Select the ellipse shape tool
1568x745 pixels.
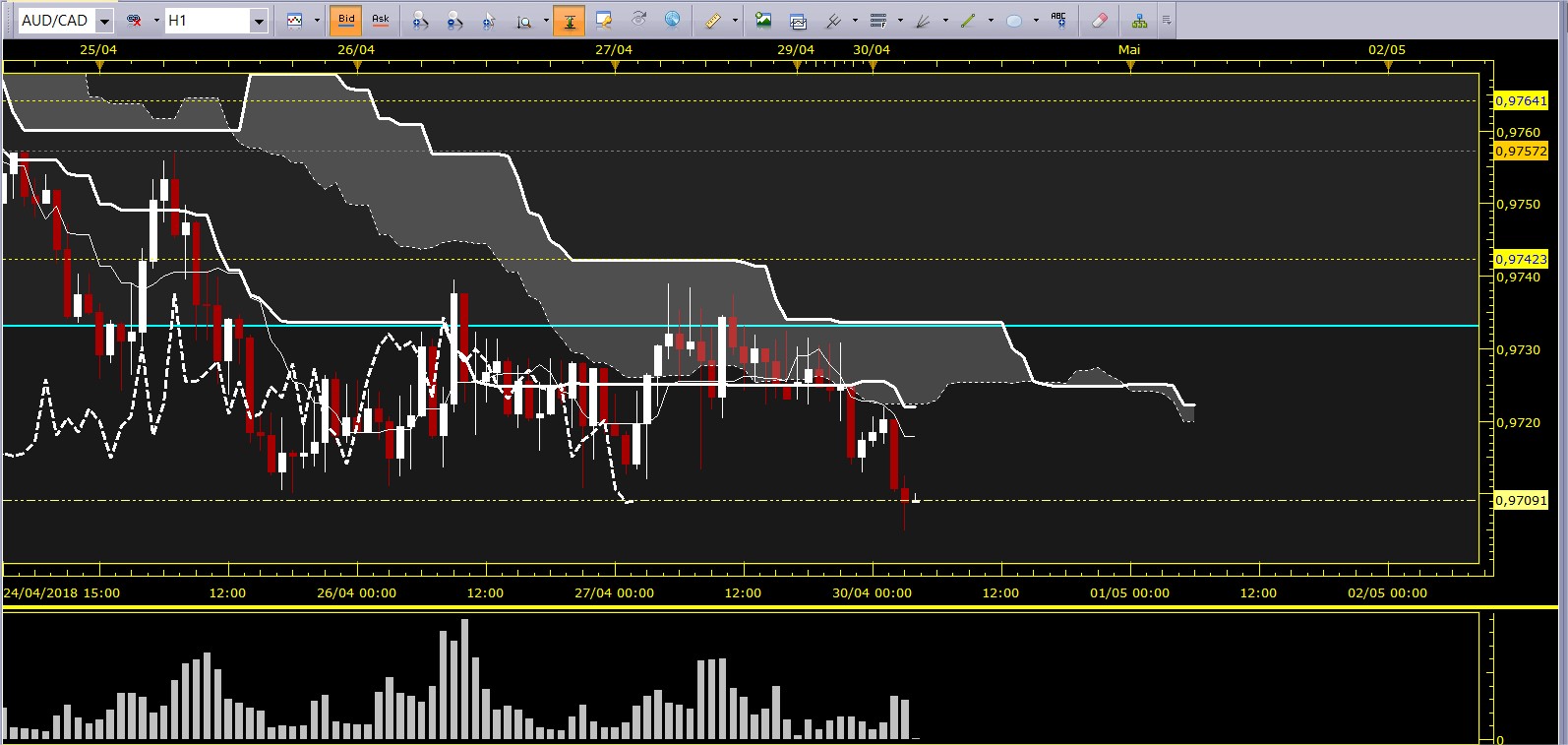(1014, 20)
